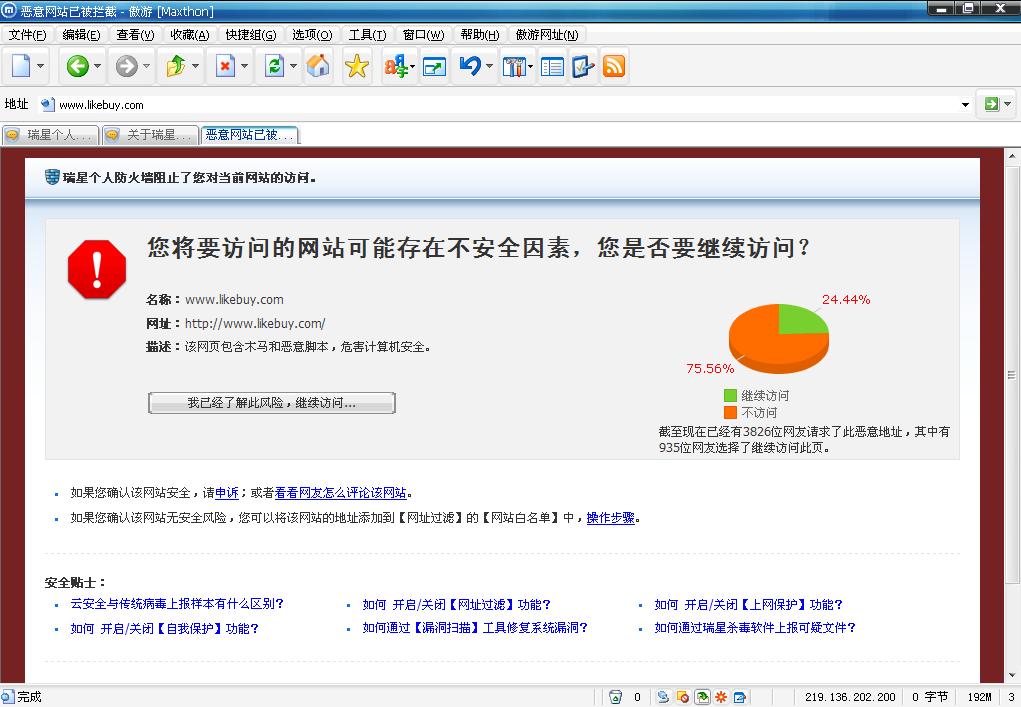This screenshot has width=1021, height=707.
Task: Expand the Undo closed pages dropdown arrow
Action: coord(489,66)
